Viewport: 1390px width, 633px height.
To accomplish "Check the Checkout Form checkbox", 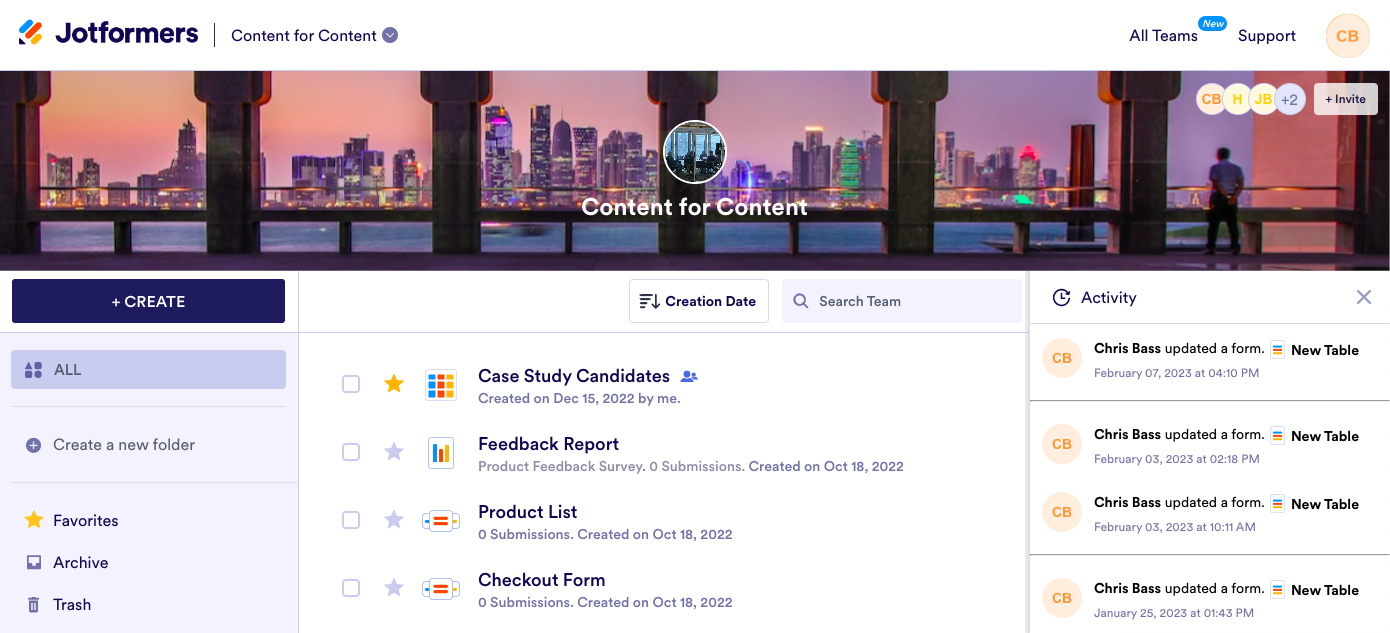I will pos(351,588).
